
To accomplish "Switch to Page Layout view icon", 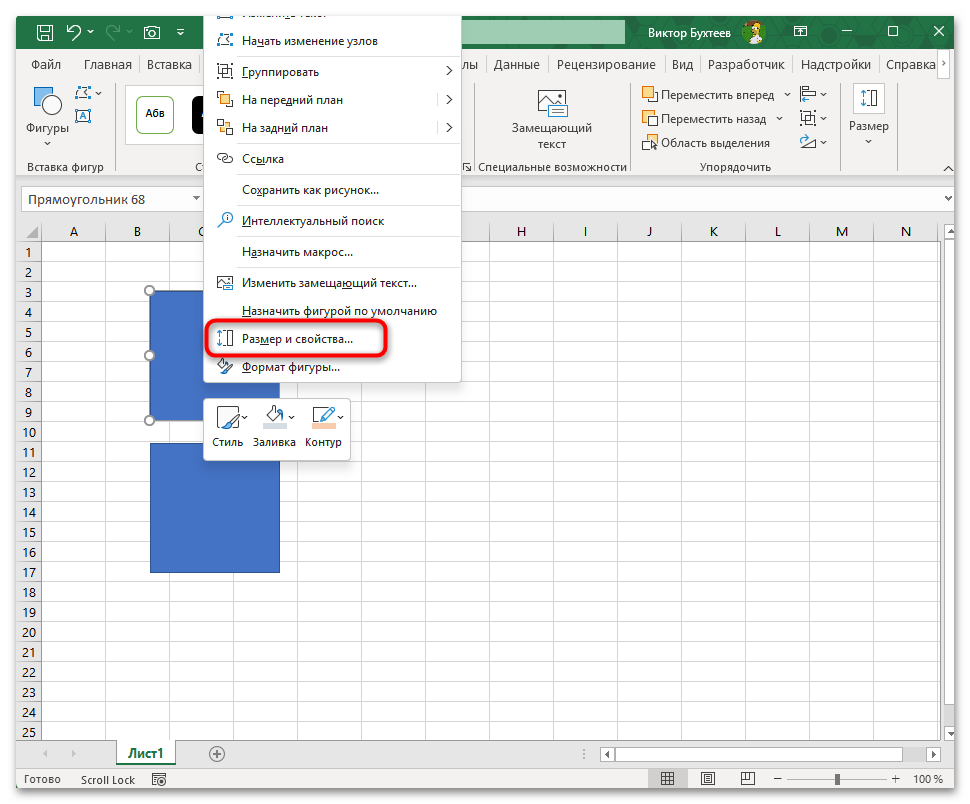I will coord(708,779).
